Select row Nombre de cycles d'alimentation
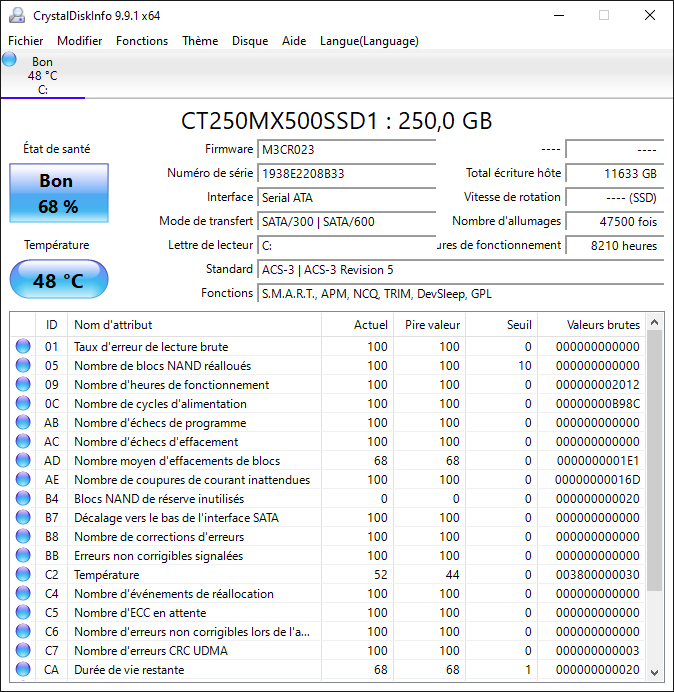 click(x=328, y=403)
